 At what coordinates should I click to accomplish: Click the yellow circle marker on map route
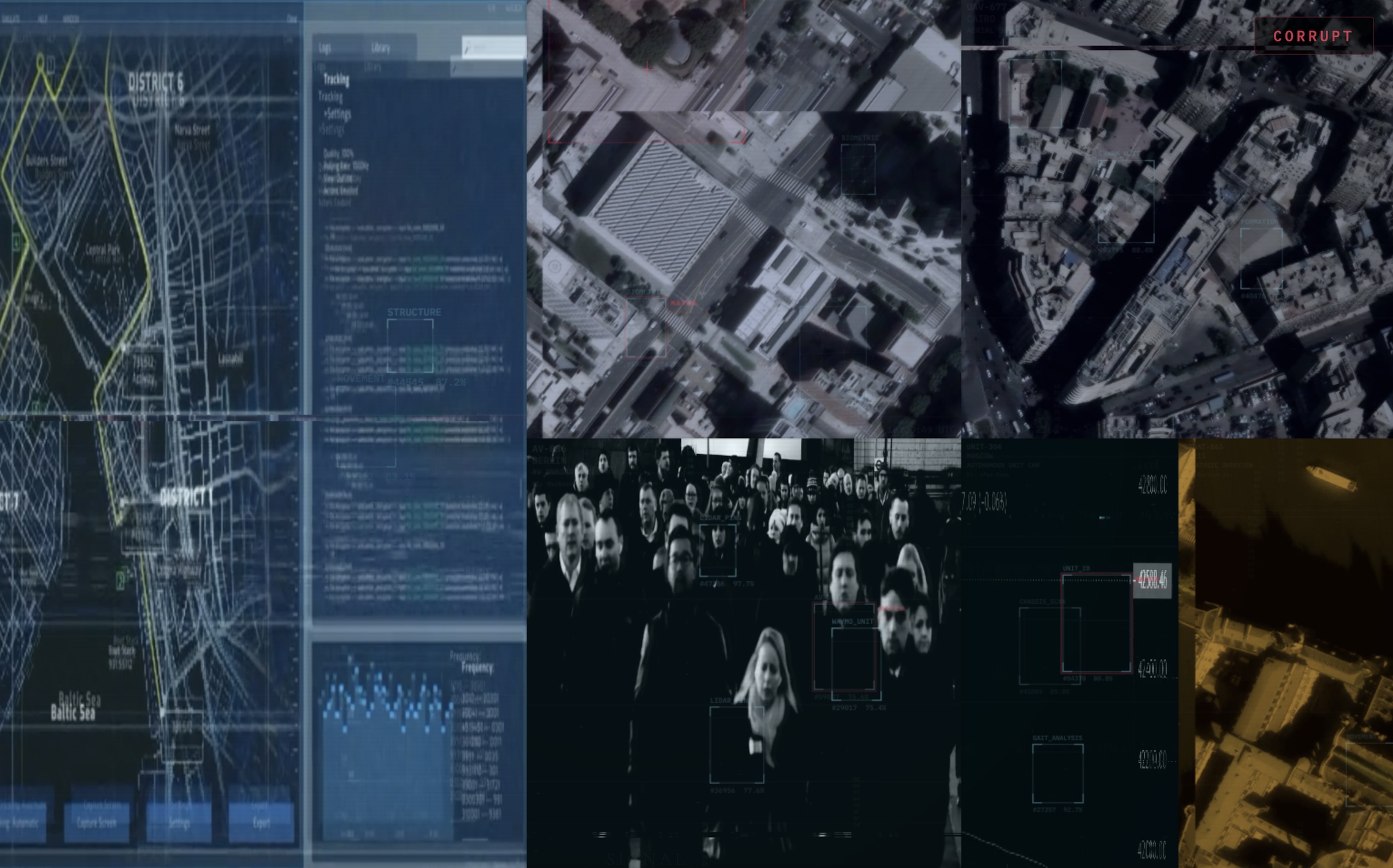tap(40, 60)
